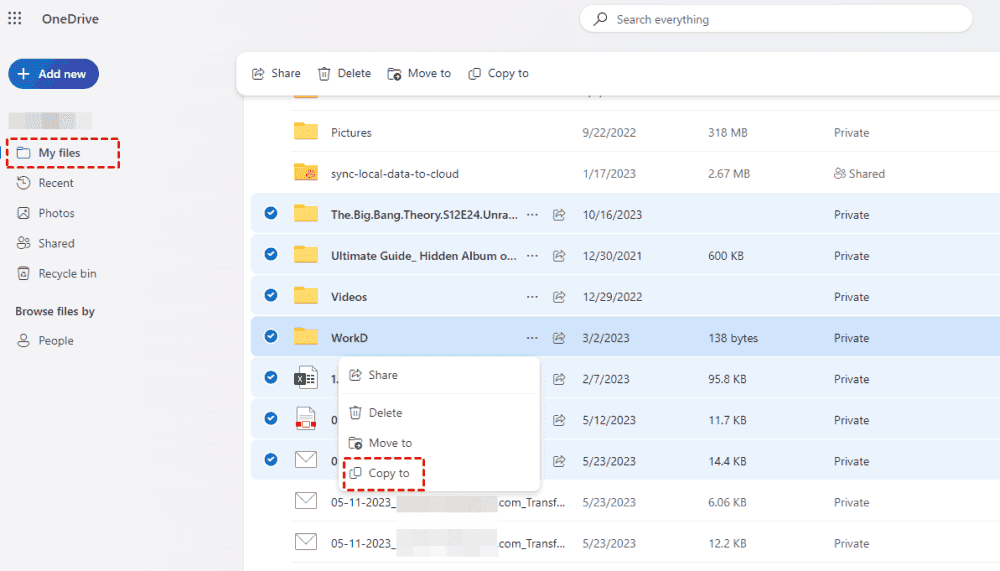Open the Recent files view

coord(56,183)
